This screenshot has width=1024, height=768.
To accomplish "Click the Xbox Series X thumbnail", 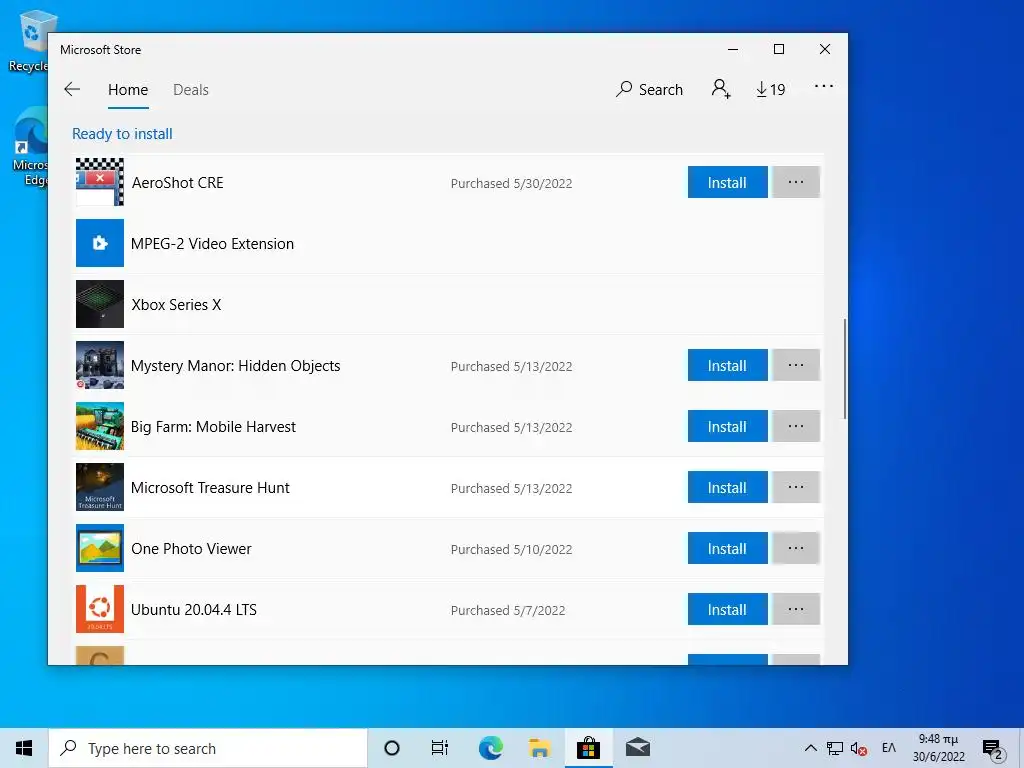I will tap(100, 304).
